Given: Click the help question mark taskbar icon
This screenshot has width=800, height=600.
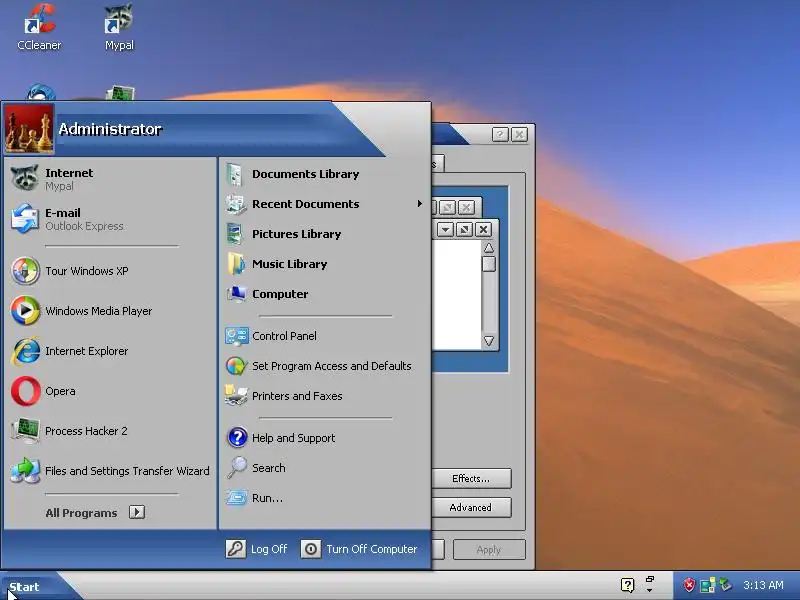Looking at the screenshot, I should pos(628,585).
